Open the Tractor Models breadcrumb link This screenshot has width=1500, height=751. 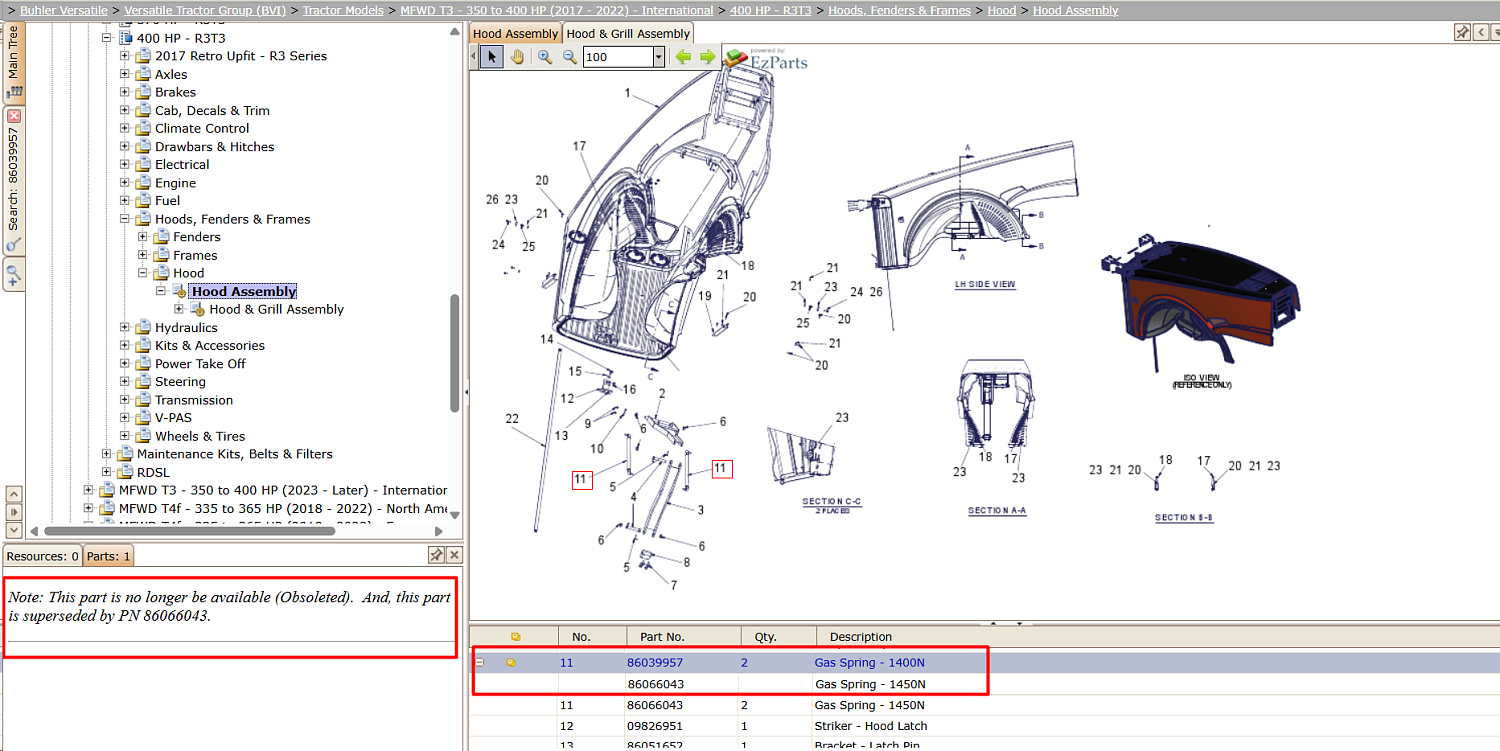tap(343, 10)
